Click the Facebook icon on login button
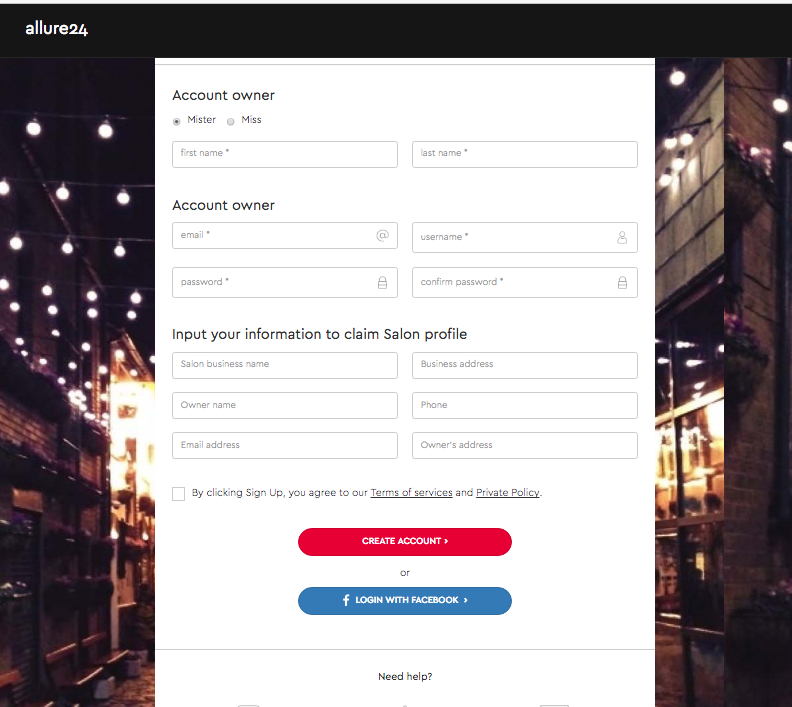The width and height of the screenshot is (792, 707). pyautogui.click(x=346, y=600)
